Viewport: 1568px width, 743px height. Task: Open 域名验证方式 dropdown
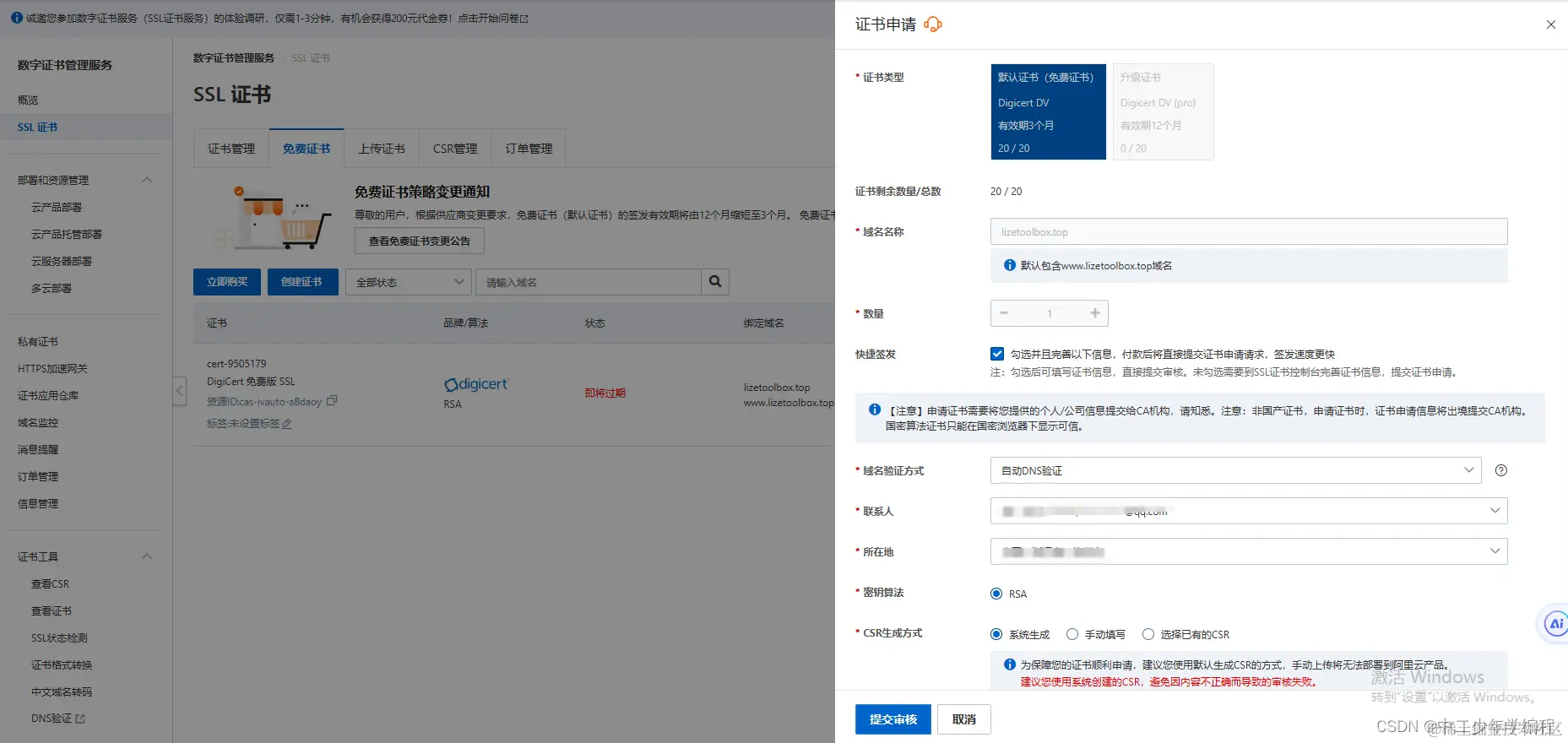1236,470
